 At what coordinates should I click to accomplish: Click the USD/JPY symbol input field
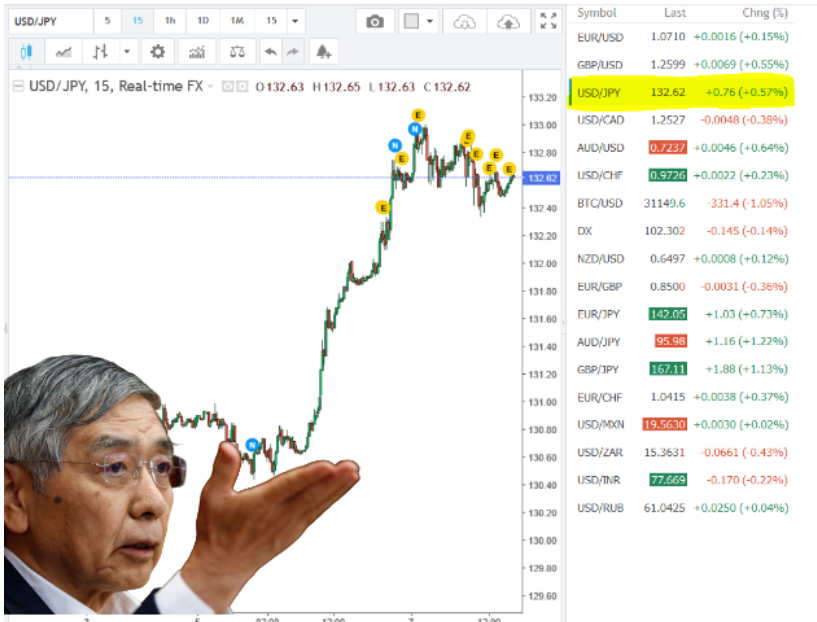[50, 21]
